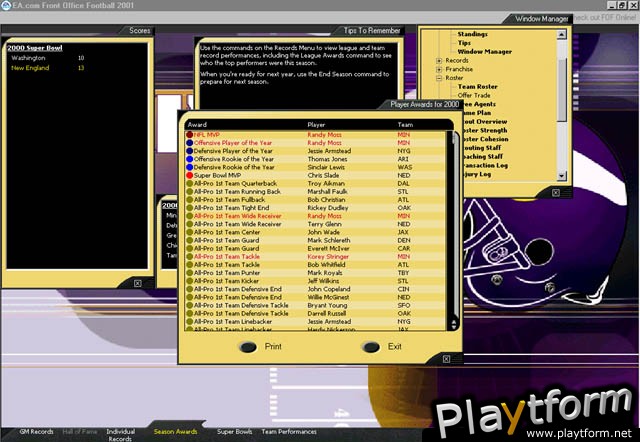640x442 pixels.
Task: Click the All-Pro 1st Team Quarterback bullet
Action: (x=189, y=184)
